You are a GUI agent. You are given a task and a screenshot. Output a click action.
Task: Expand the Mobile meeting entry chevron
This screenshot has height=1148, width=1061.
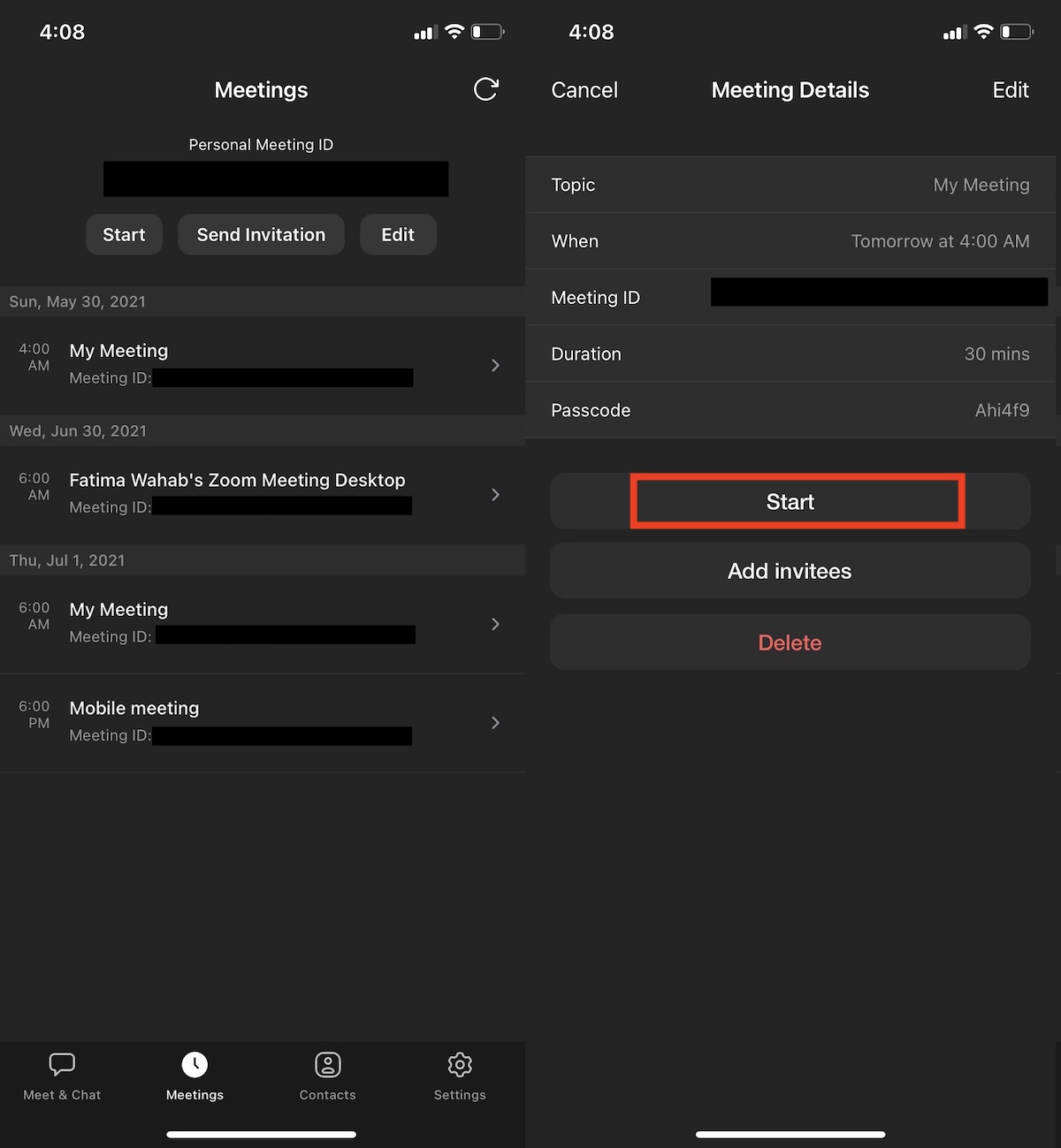pos(495,723)
